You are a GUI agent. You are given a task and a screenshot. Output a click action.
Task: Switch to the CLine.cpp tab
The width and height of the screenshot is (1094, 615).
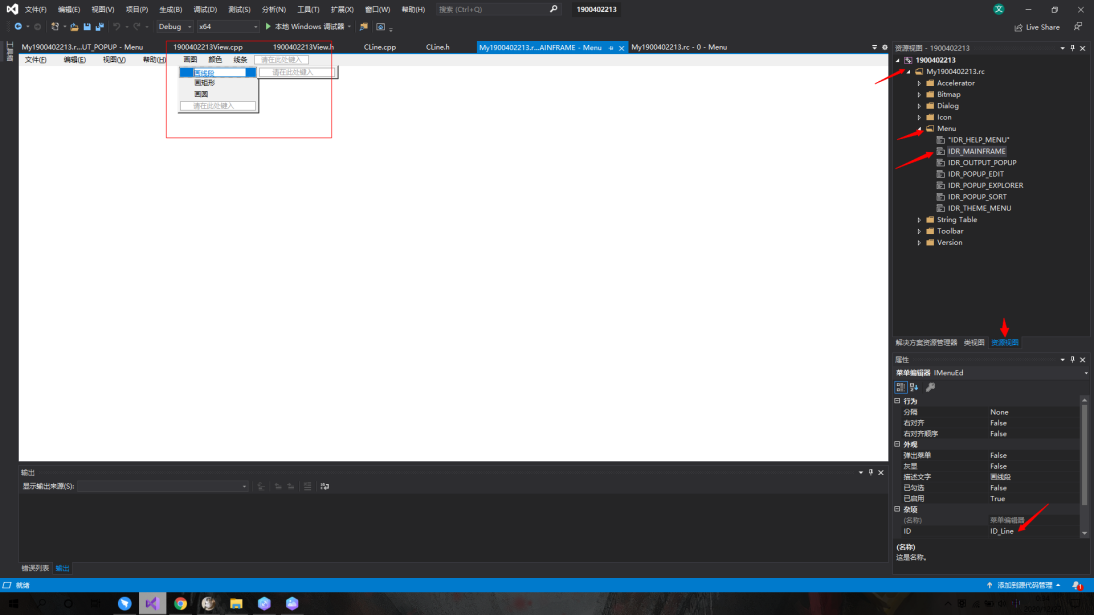pyautogui.click(x=380, y=47)
